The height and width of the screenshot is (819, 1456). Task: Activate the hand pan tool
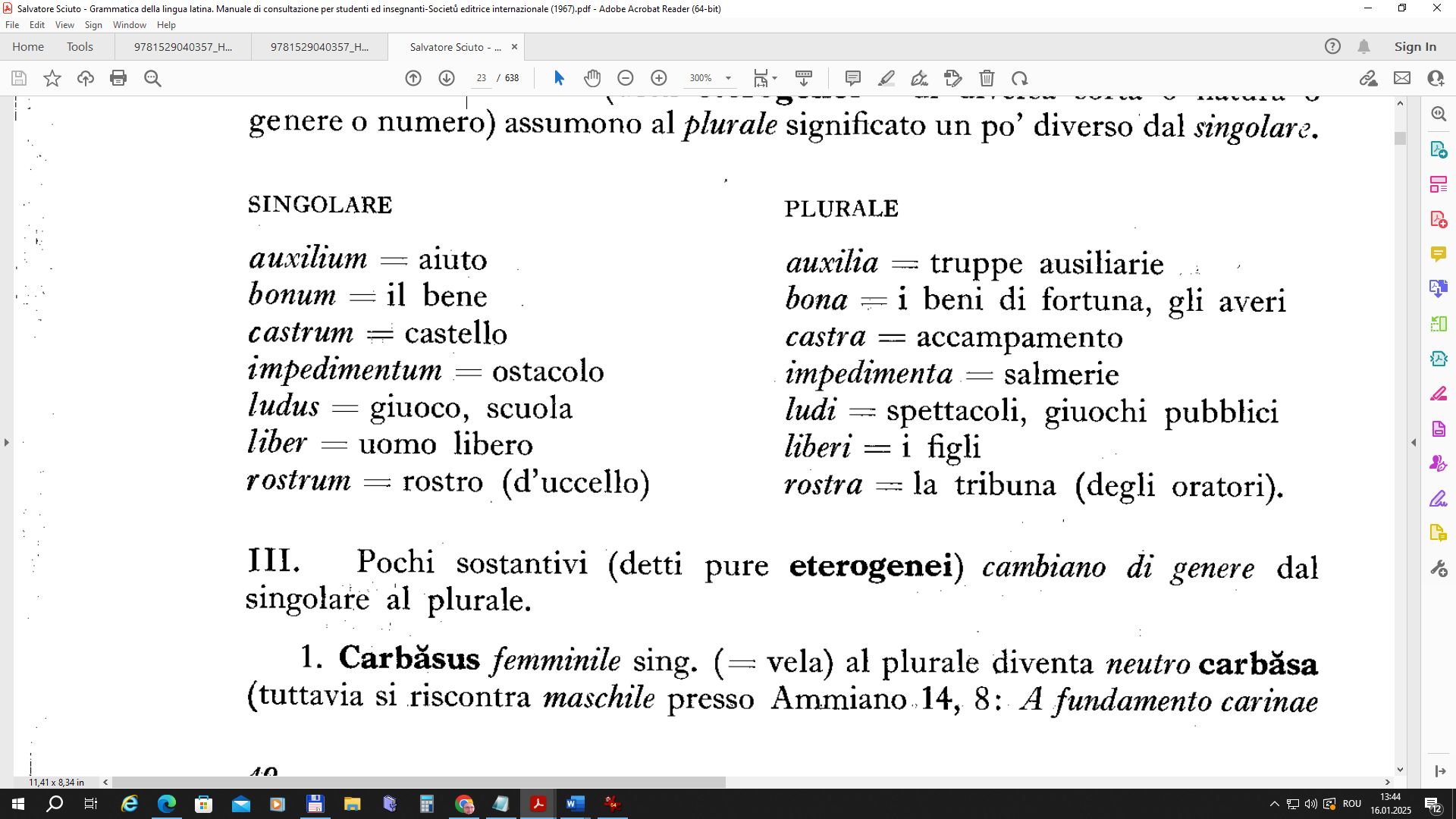(592, 78)
